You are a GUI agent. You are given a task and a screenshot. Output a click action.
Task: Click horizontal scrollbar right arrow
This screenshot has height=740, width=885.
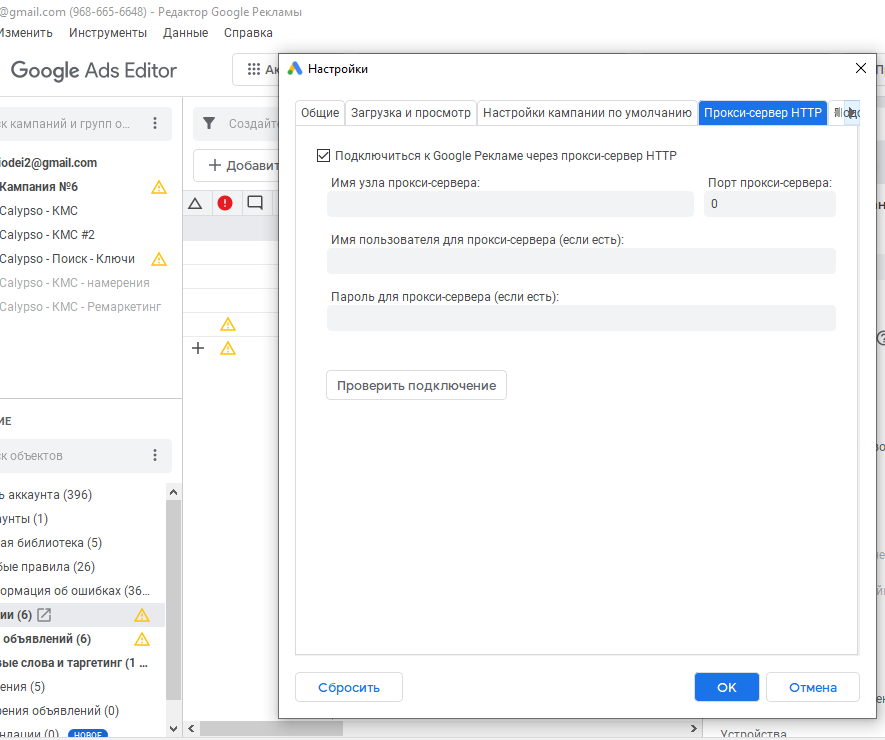tap(694, 729)
